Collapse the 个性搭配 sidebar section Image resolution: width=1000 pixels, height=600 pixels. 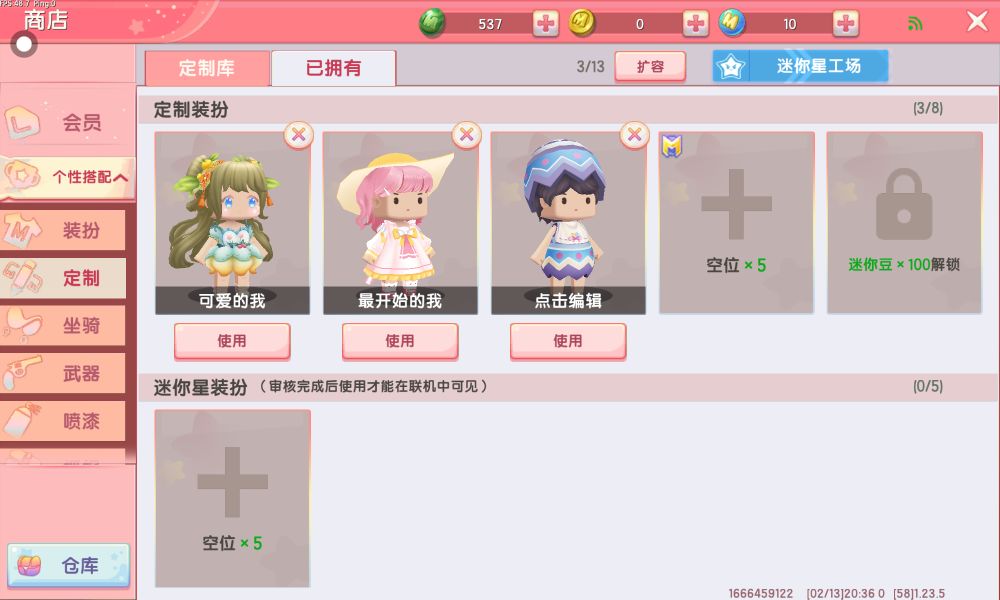[68, 177]
